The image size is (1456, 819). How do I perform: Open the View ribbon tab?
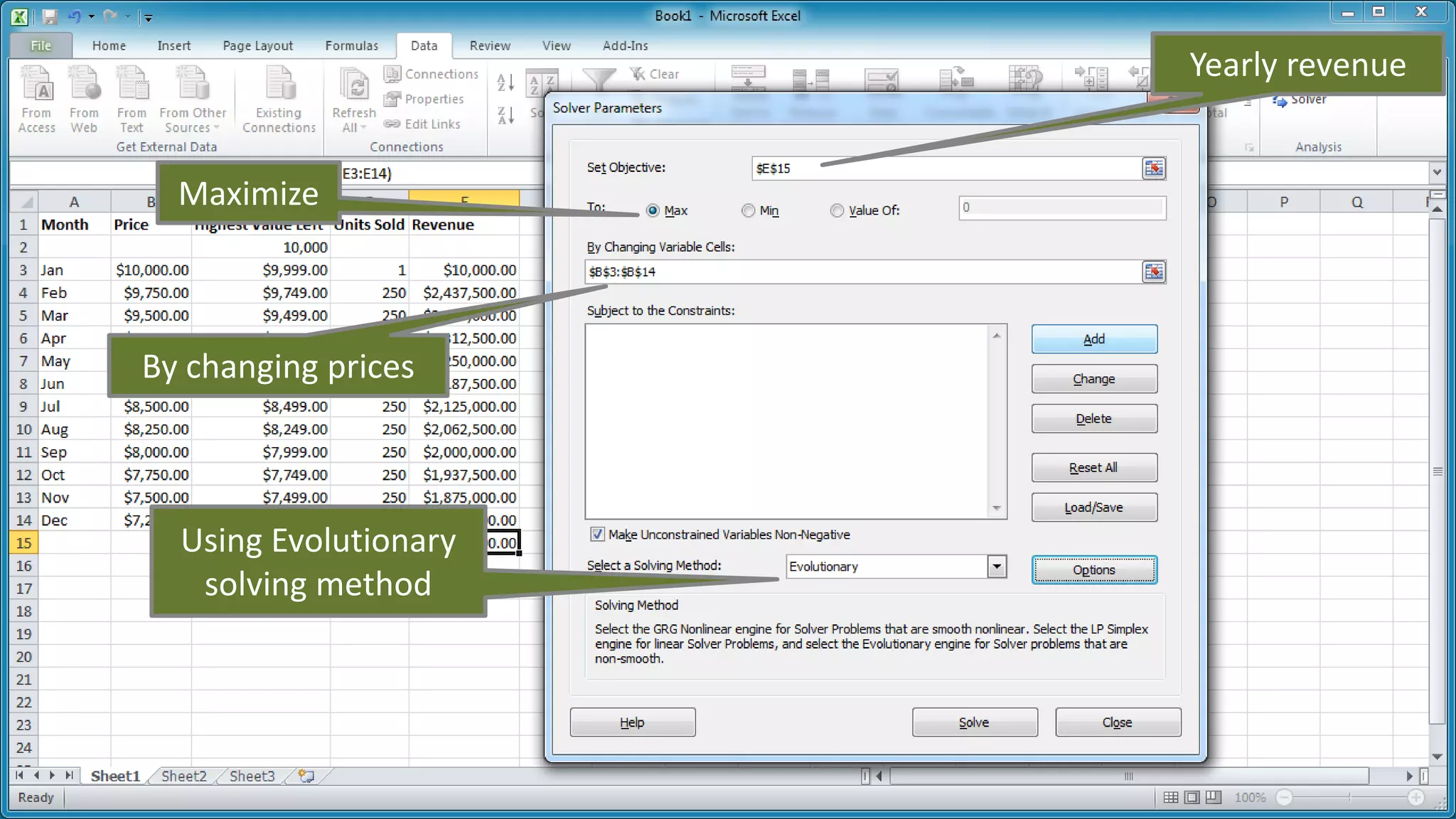556,45
